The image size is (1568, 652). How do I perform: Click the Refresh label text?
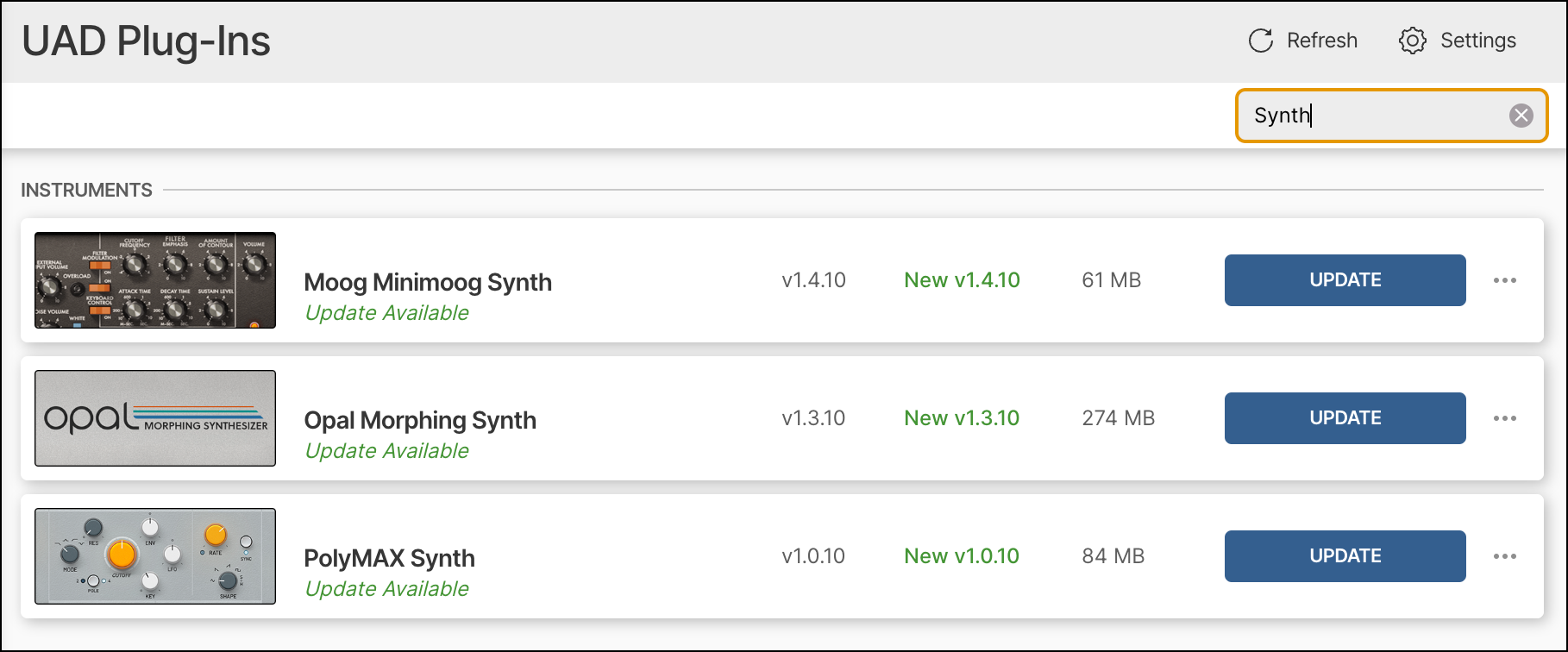pos(1321,41)
